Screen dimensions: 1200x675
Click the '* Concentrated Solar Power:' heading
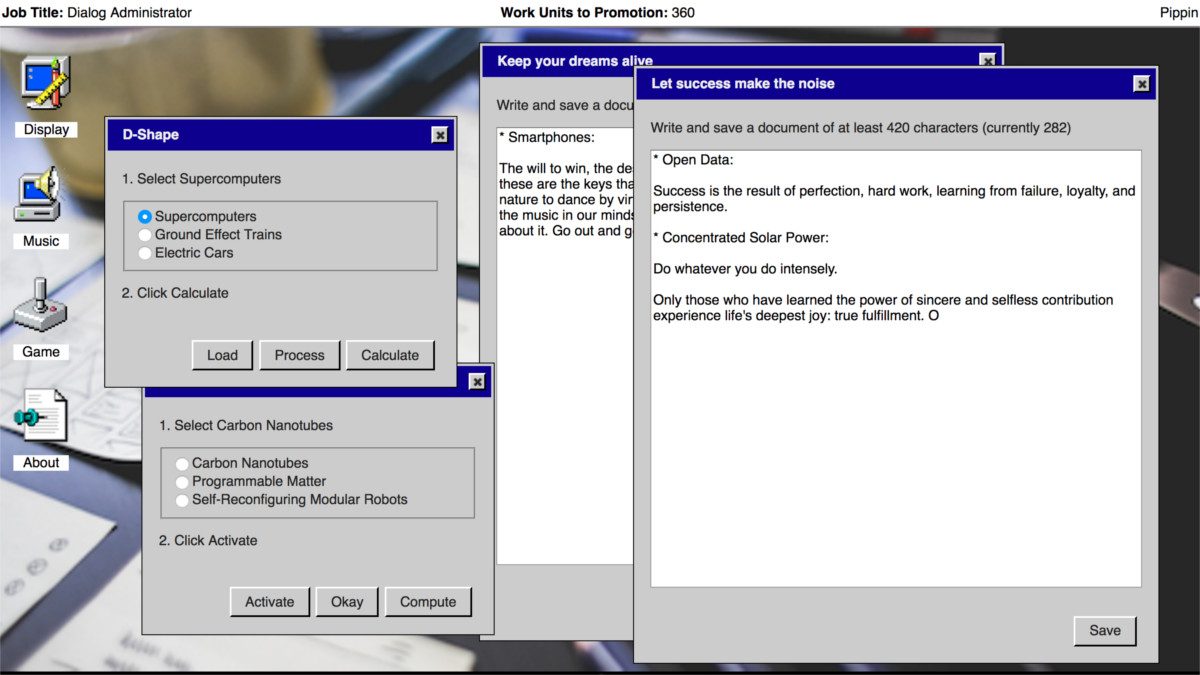tap(741, 238)
